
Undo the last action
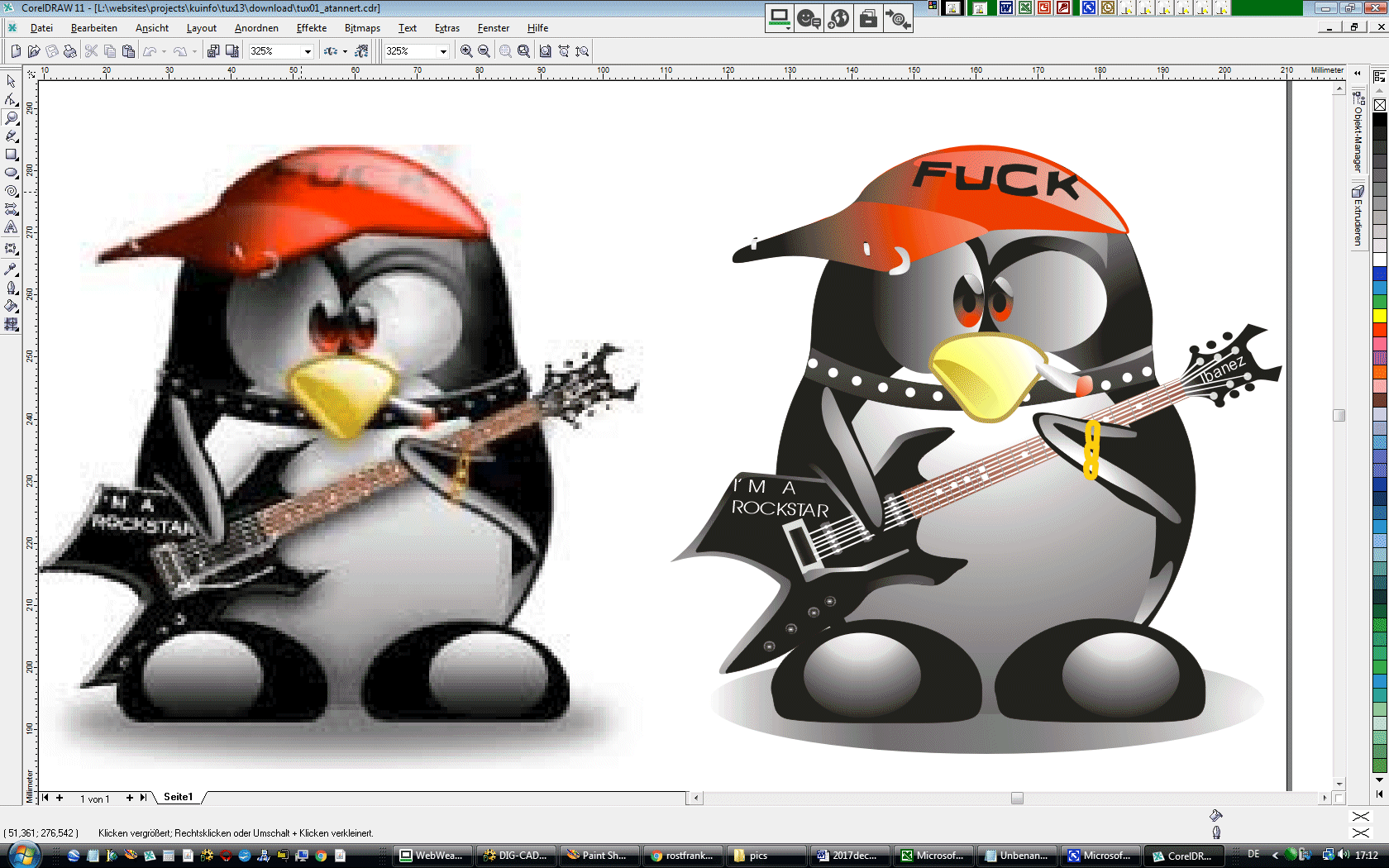pos(150,51)
